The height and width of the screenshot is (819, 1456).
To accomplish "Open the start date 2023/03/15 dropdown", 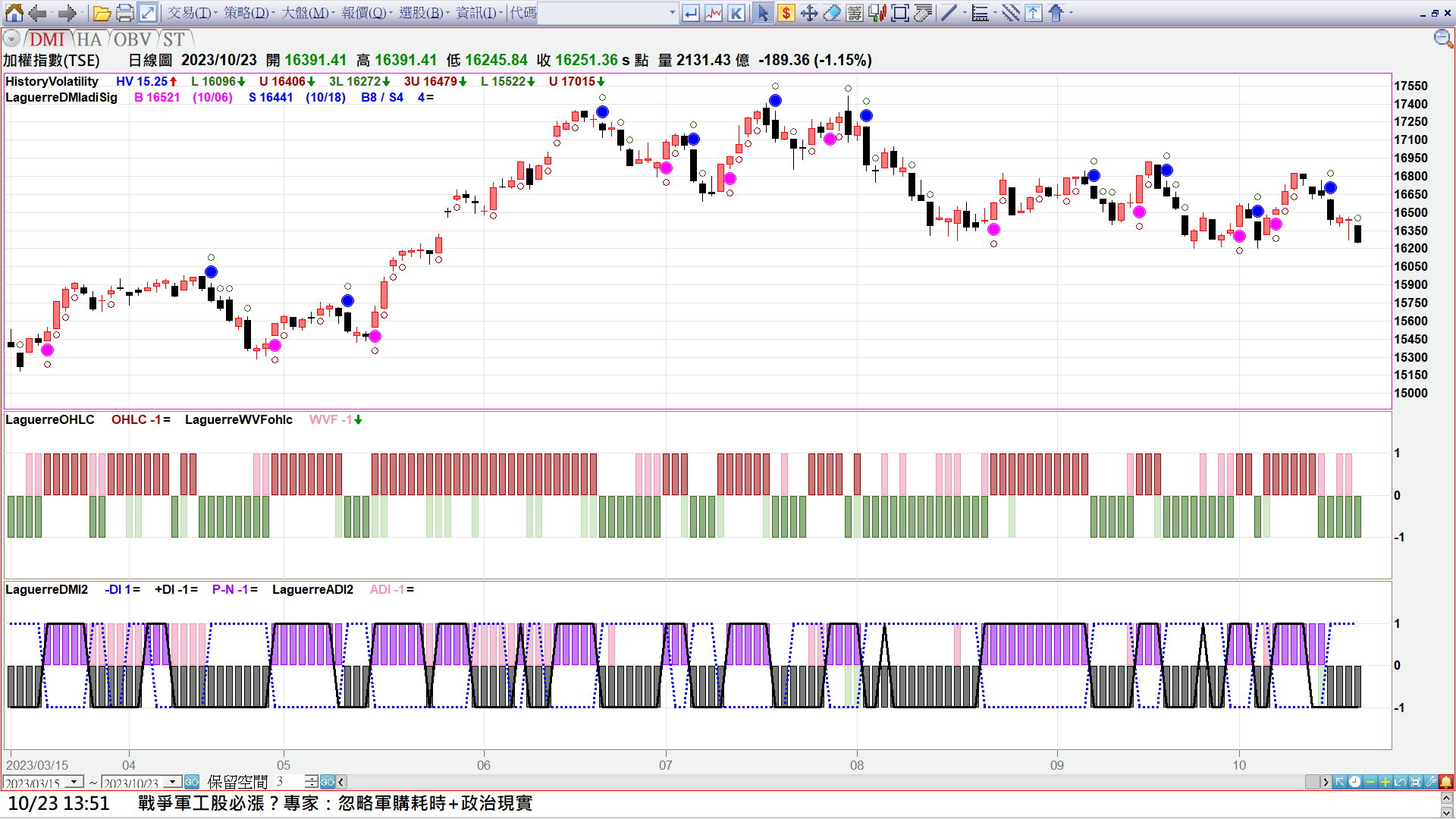I will pos(74,782).
